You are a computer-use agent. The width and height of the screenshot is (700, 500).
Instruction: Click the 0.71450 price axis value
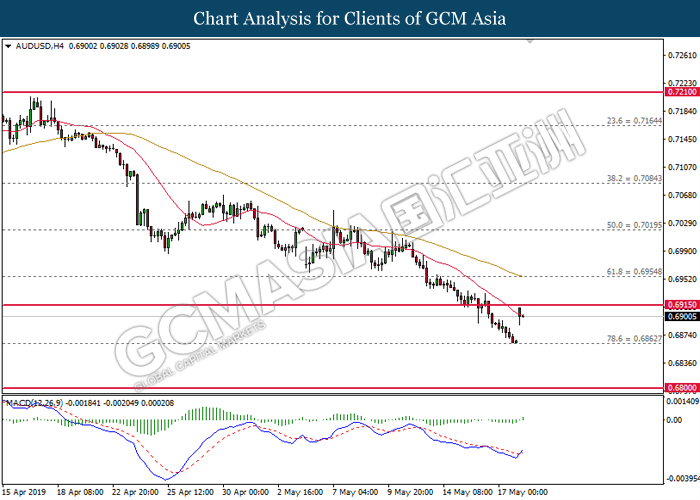pos(682,139)
